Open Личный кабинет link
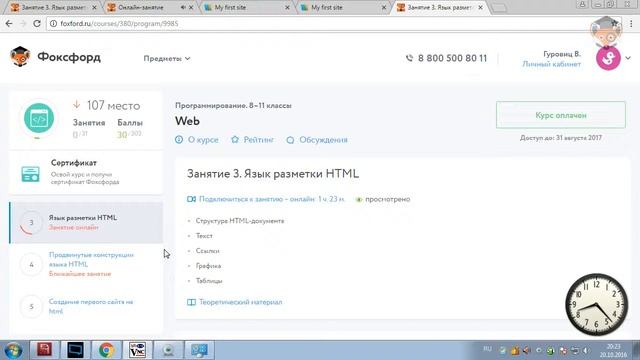Image resolution: width=640 pixels, height=360 pixels. tap(551, 64)
